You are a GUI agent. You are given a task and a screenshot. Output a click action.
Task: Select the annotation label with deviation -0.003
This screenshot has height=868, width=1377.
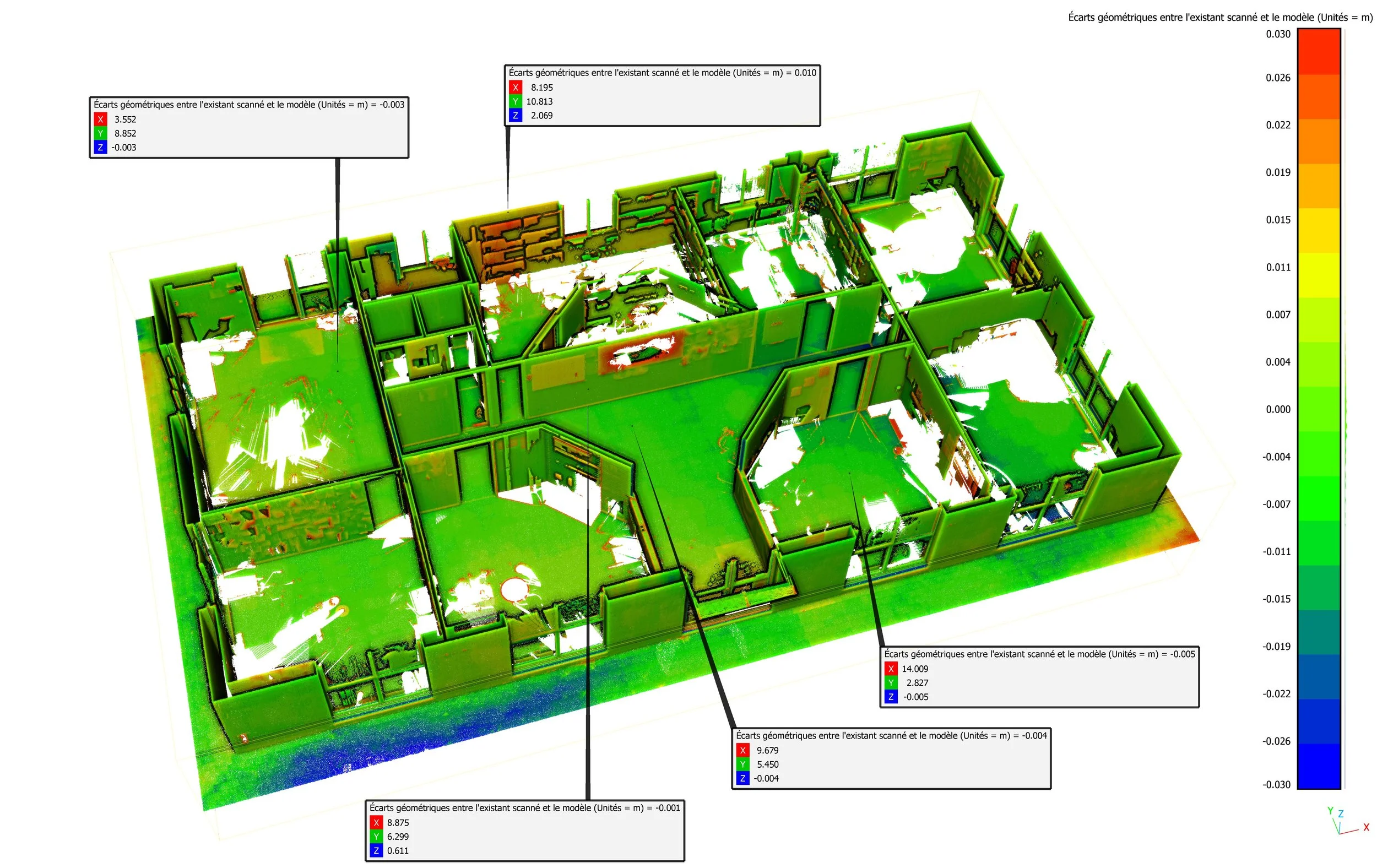(249, 105)
